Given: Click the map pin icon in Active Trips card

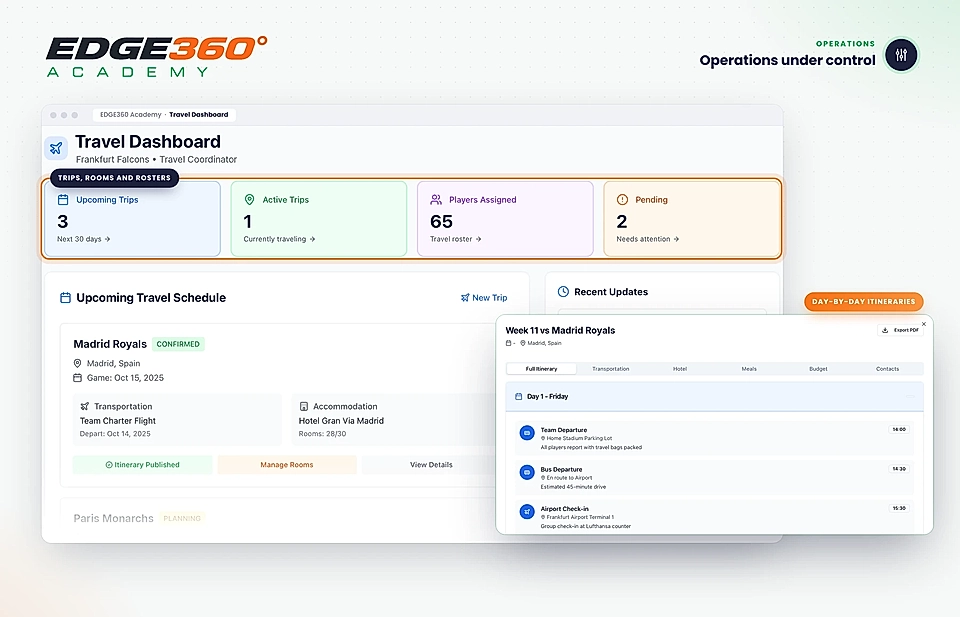Looking at the screenshot, I should pos(249,200).
